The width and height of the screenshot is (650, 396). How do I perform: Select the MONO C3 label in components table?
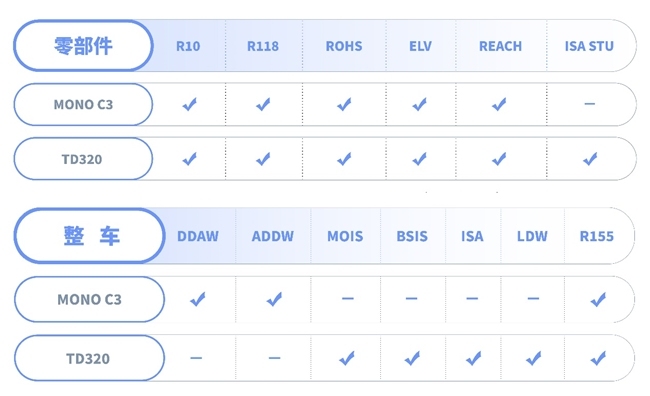click(83, 104)
